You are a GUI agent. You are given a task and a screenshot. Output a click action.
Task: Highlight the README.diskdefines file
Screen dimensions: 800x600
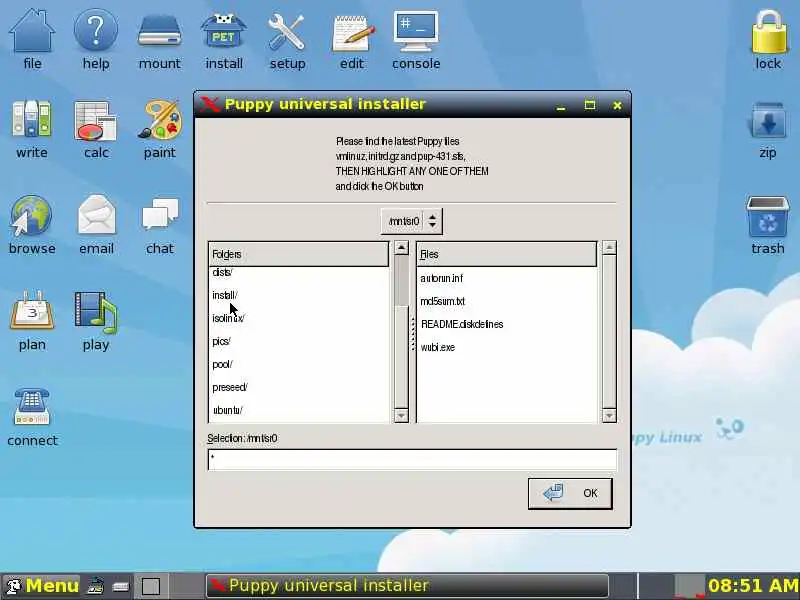pos(462,324)
